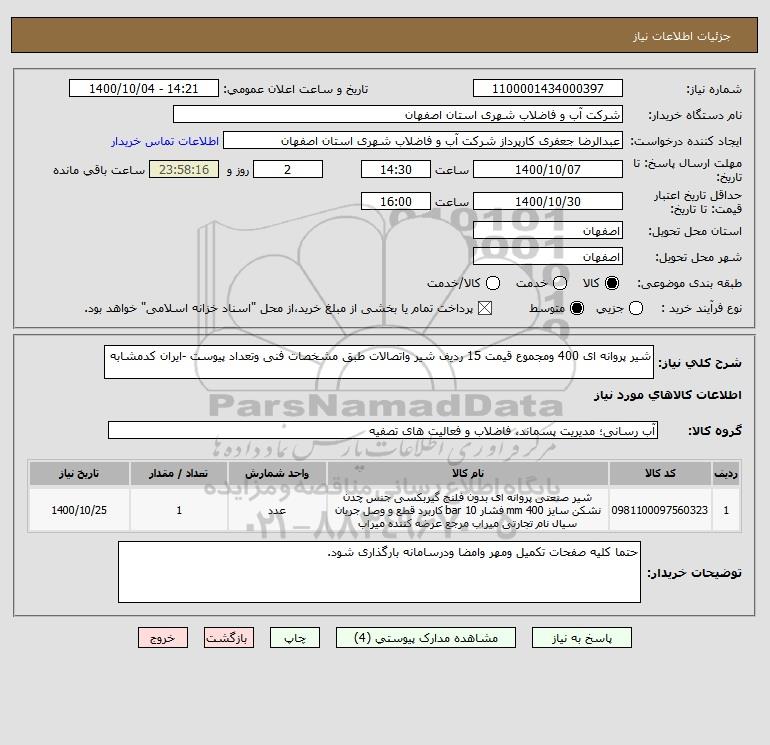770x745 pixels.
Task: Click the need number field 1100001434000397
Action: tap(548, 88)
